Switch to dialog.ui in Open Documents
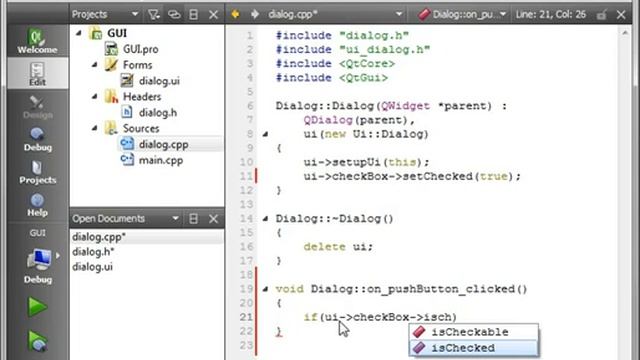Image resolution: width=640 pixels, height=360 pixels. pos(147,267)
